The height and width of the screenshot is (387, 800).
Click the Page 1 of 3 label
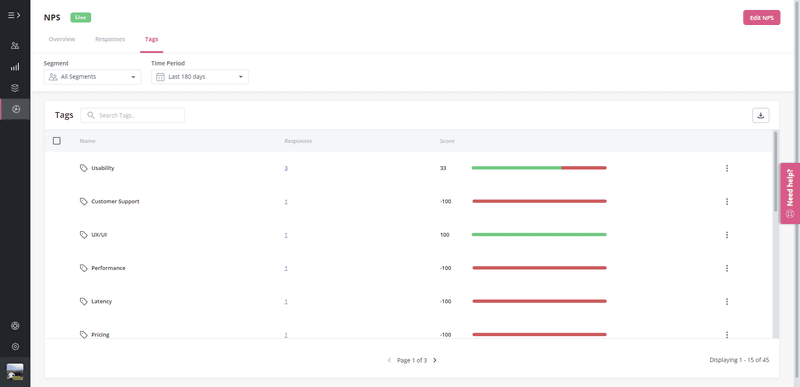tap(412, 360)
